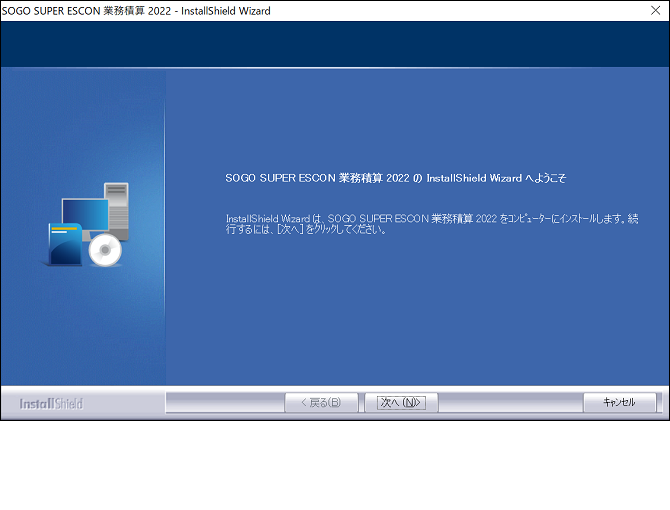Click the computer and disc installer graphic
Viewport: 670px width, 510px height.
(87, 225)
